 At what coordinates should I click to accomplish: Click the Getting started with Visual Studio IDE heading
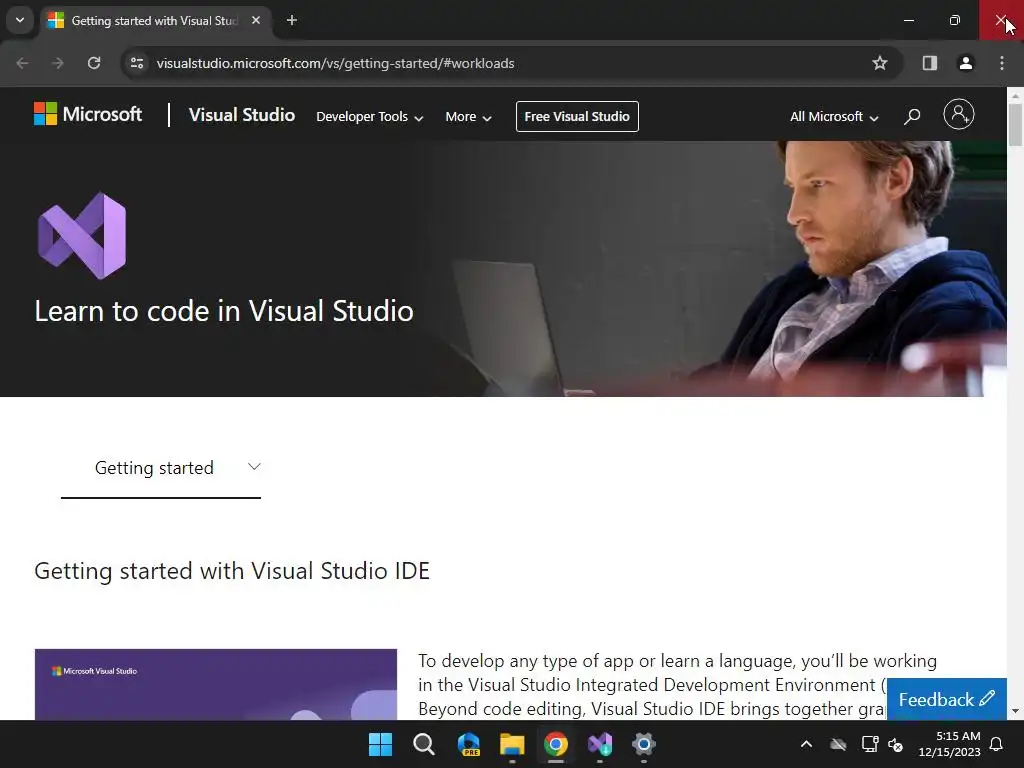coord(232,571)
